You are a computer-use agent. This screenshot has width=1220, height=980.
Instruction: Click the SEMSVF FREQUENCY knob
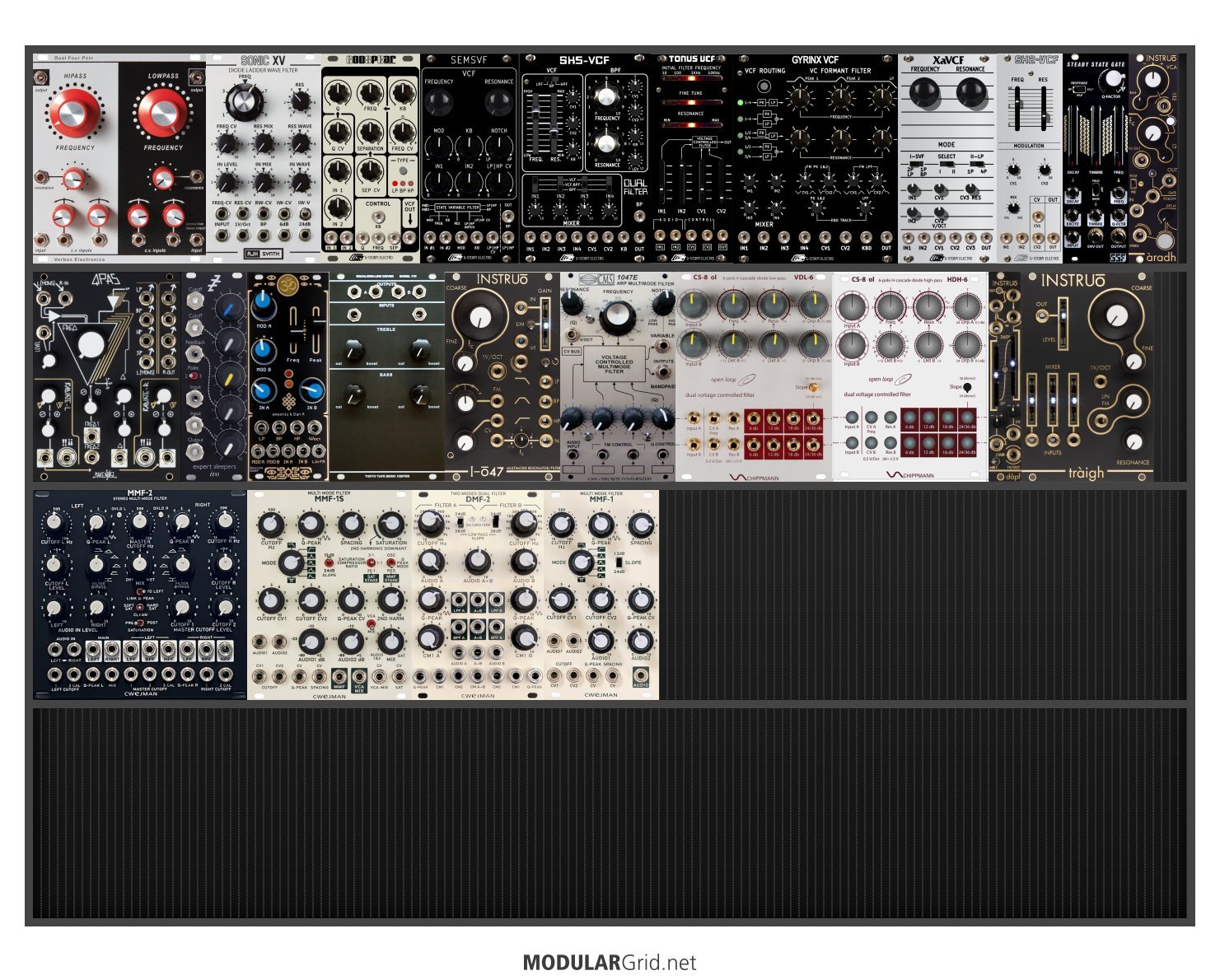click(439, 103)
